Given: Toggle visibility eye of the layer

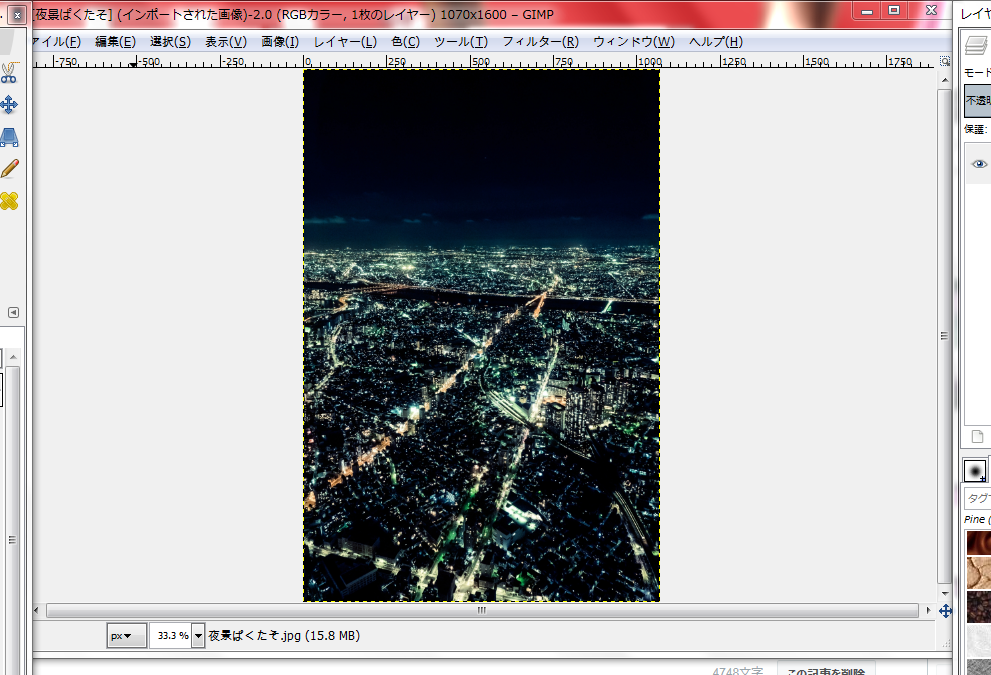Looking at the screenshot, I should click(979, 164).
